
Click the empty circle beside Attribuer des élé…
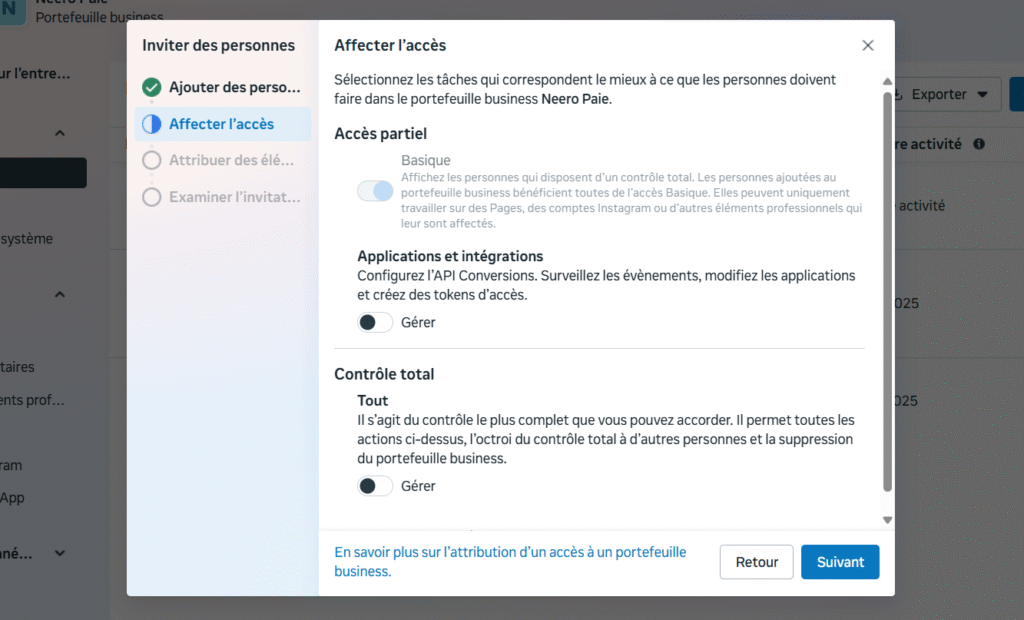(x=152, y=160)
